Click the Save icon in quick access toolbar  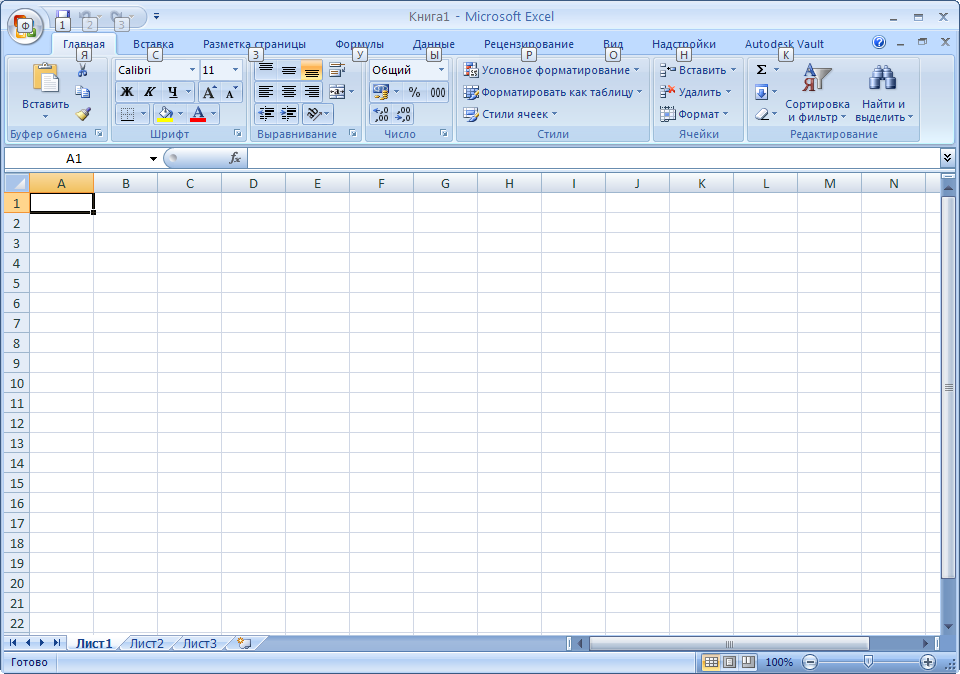point(62,17)
